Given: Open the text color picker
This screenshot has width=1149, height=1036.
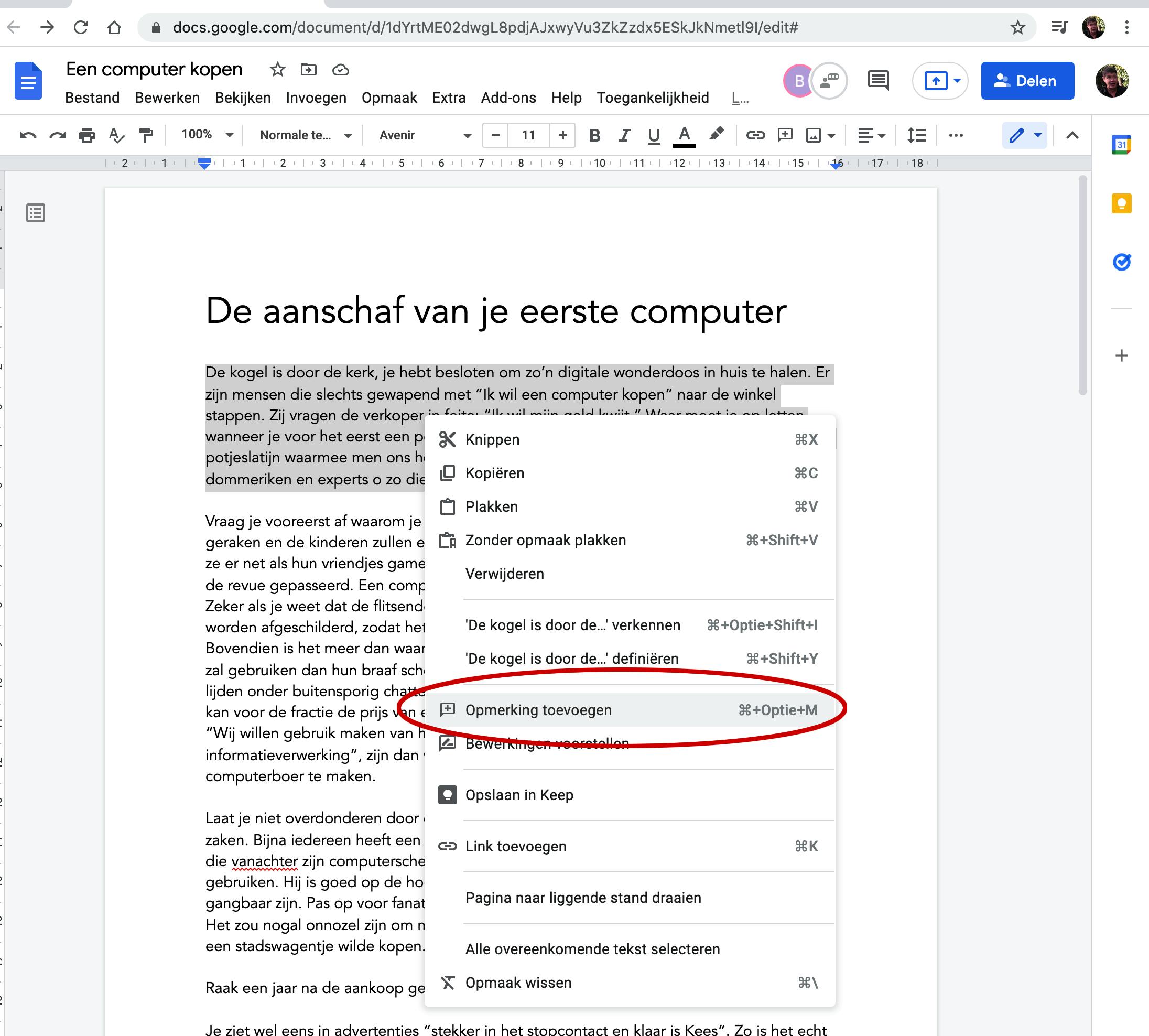Looking at the screenshot, I should [684, 135].
